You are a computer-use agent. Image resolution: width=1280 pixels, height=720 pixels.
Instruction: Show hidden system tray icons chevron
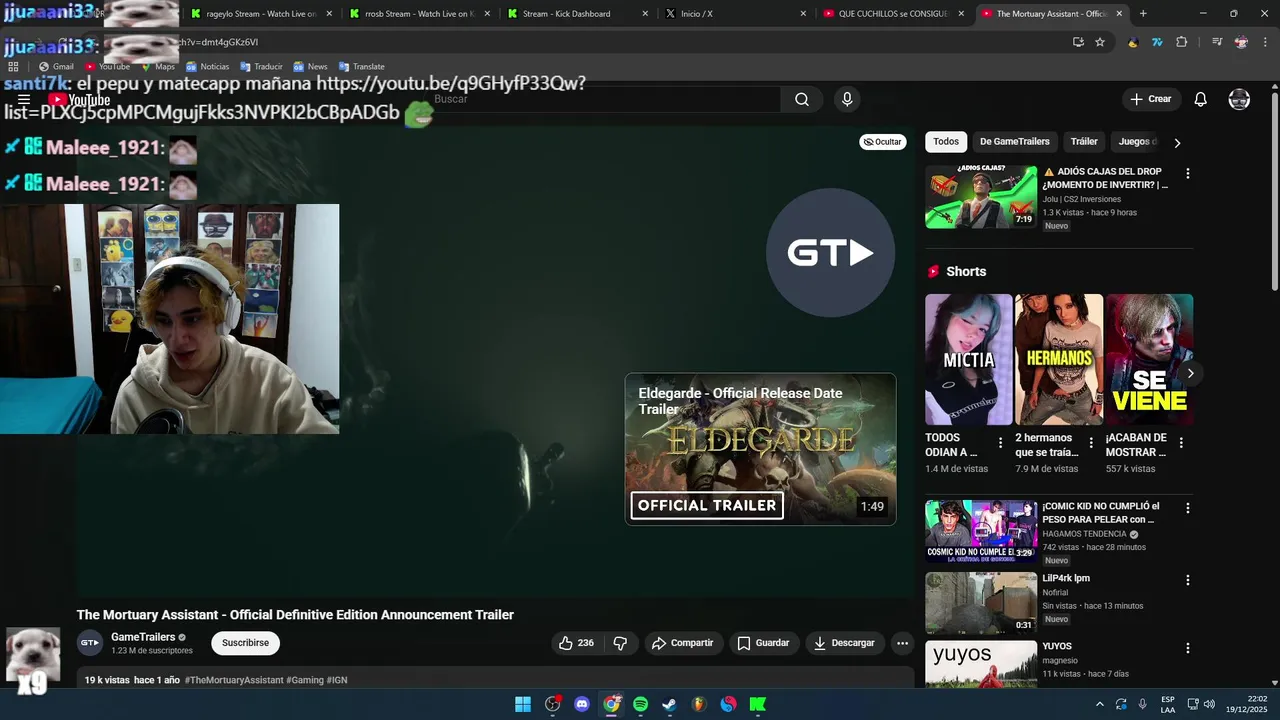pyautogui.click(x=1100, y=704)
